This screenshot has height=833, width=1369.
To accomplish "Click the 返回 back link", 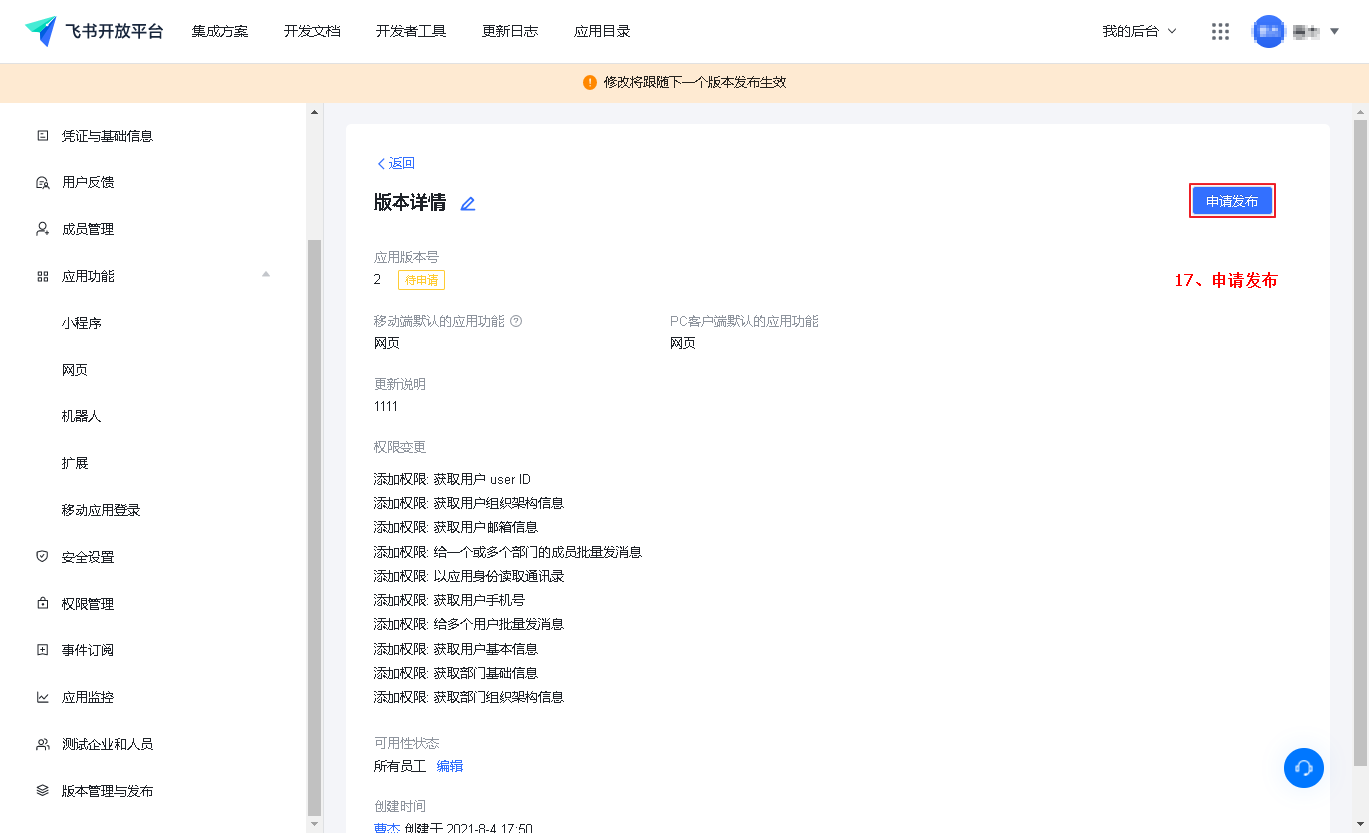I will 395,163.
